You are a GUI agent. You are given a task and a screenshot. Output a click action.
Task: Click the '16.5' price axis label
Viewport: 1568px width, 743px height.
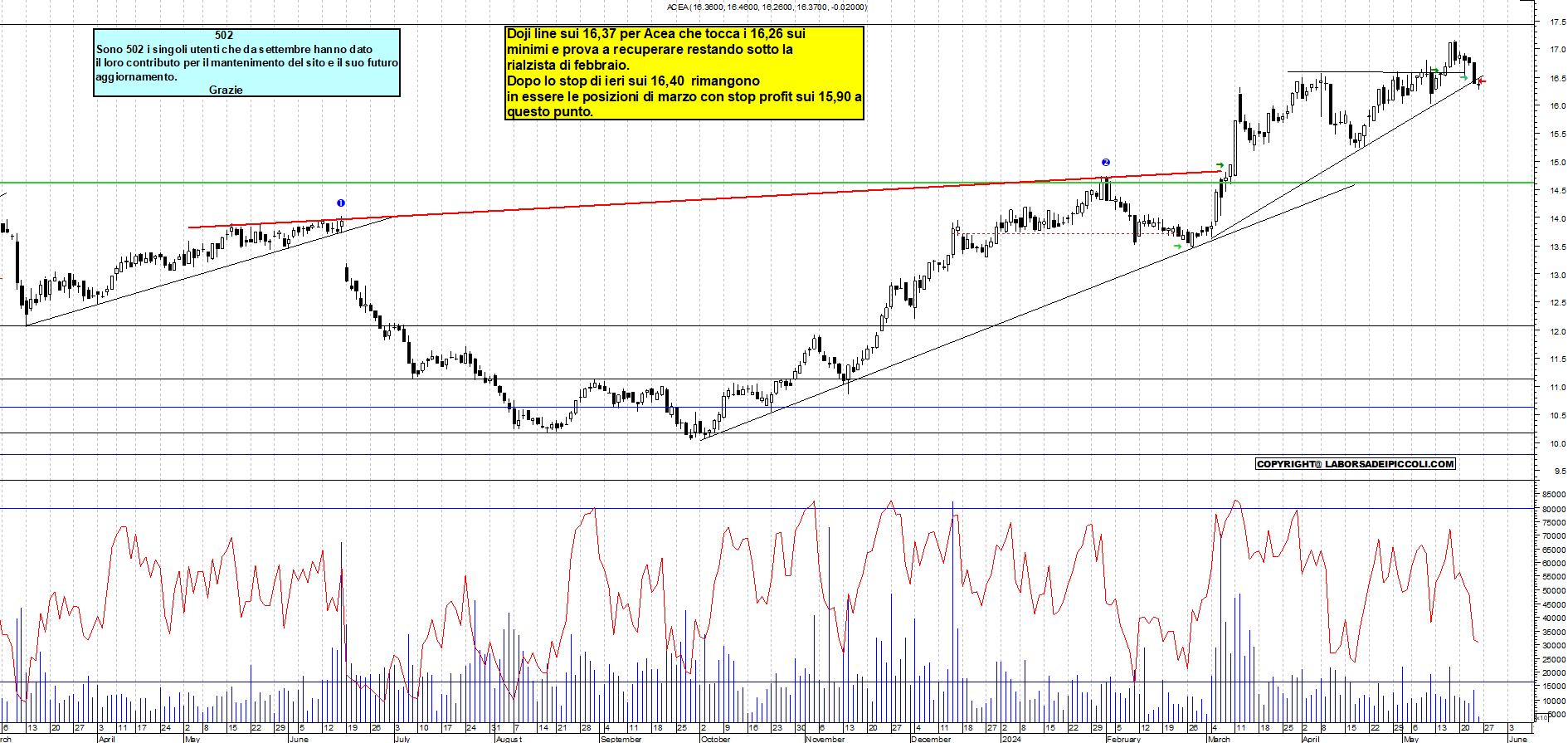(x=1558, y=78)
